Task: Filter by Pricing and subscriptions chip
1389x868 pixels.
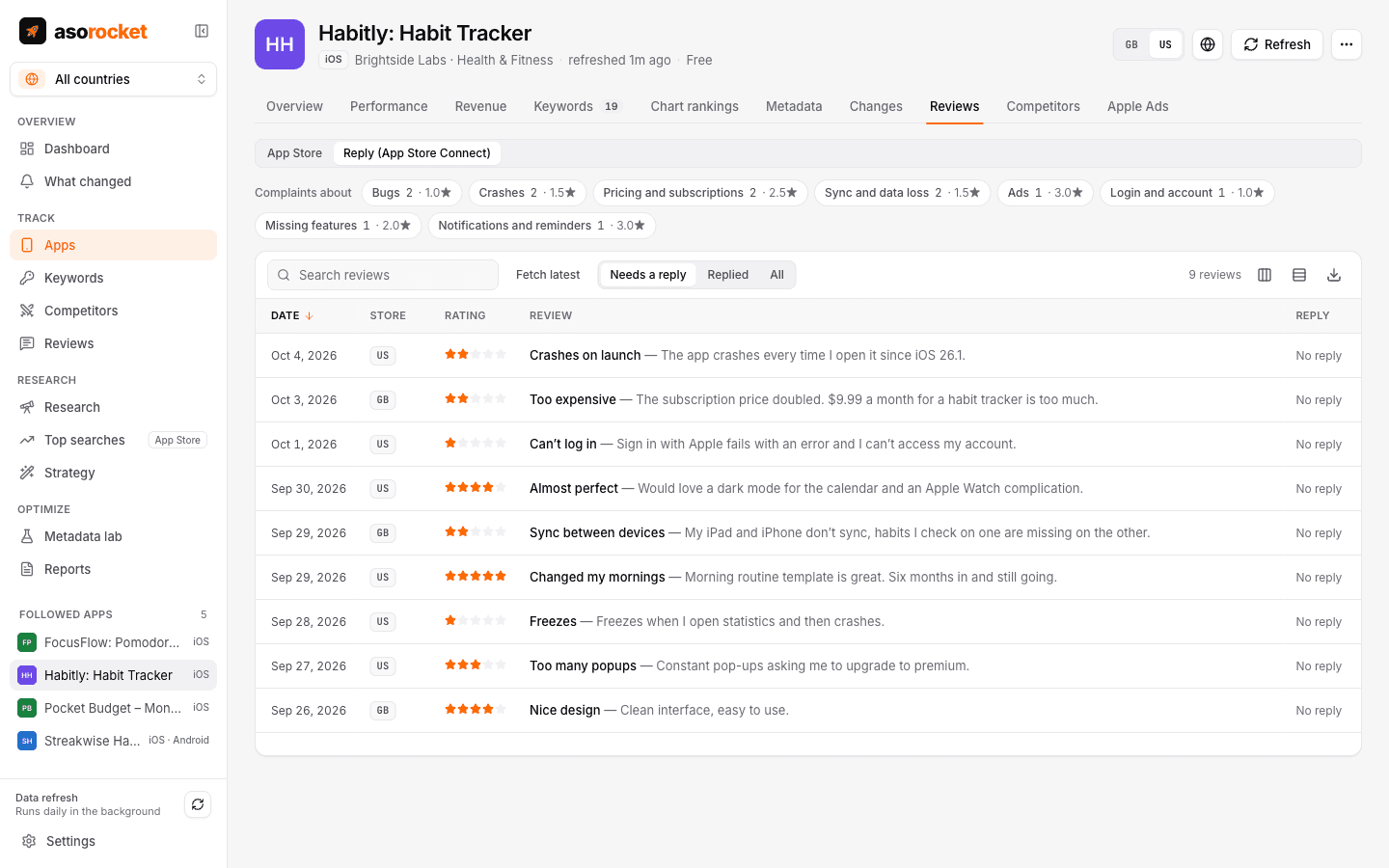Action: 700,193
